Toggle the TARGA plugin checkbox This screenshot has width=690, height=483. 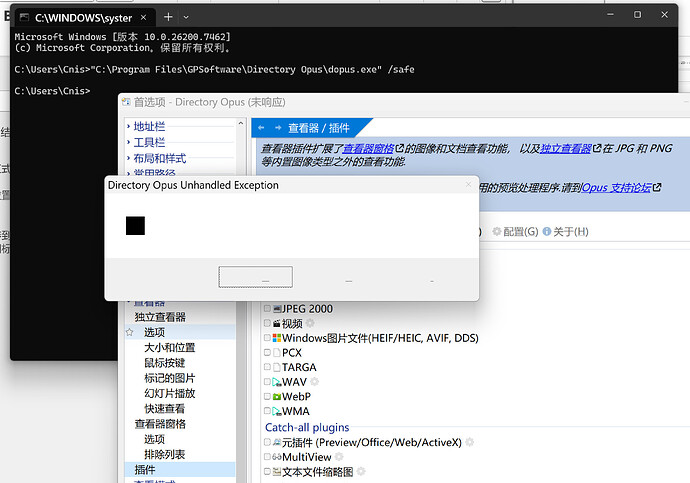(x=267, y=367)
